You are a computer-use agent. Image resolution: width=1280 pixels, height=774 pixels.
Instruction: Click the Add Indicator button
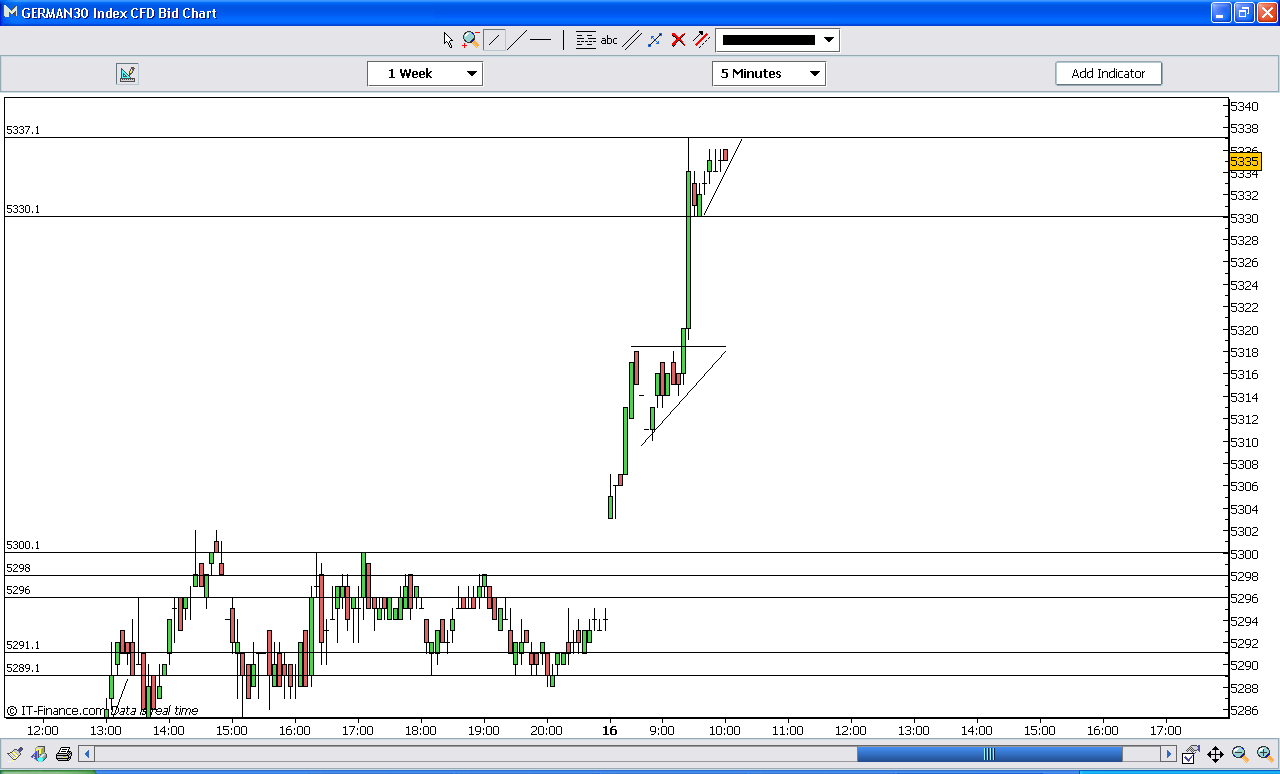pos(1108,73)
